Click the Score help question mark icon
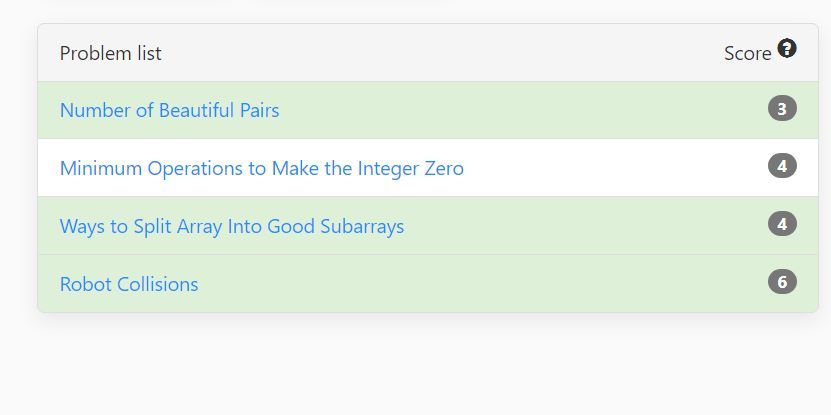This screenshot has height=415, width=831. [787, 49]
